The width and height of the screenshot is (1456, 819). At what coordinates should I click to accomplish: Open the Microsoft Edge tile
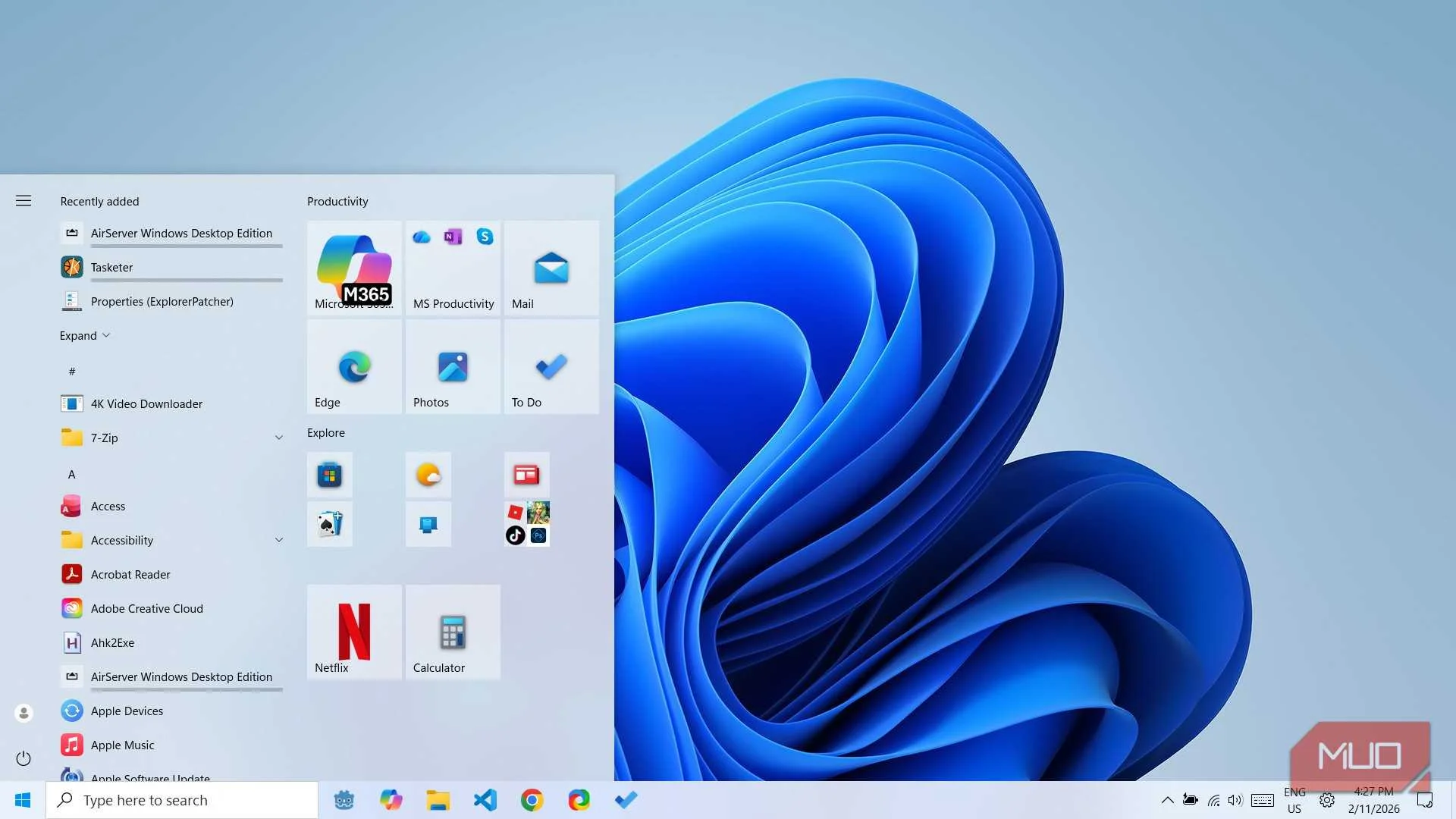[x=353, y=366]
